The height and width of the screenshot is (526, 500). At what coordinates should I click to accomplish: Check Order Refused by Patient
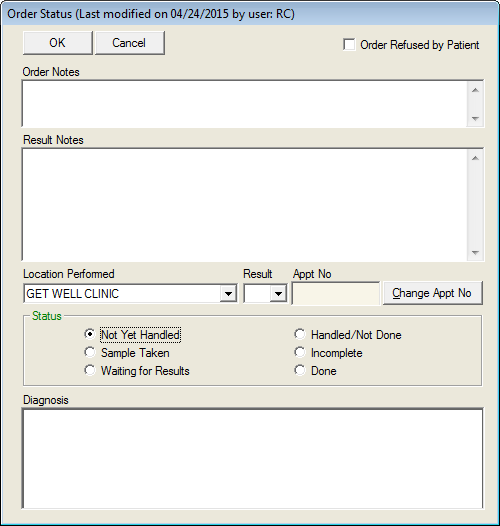tap(349, 45)
